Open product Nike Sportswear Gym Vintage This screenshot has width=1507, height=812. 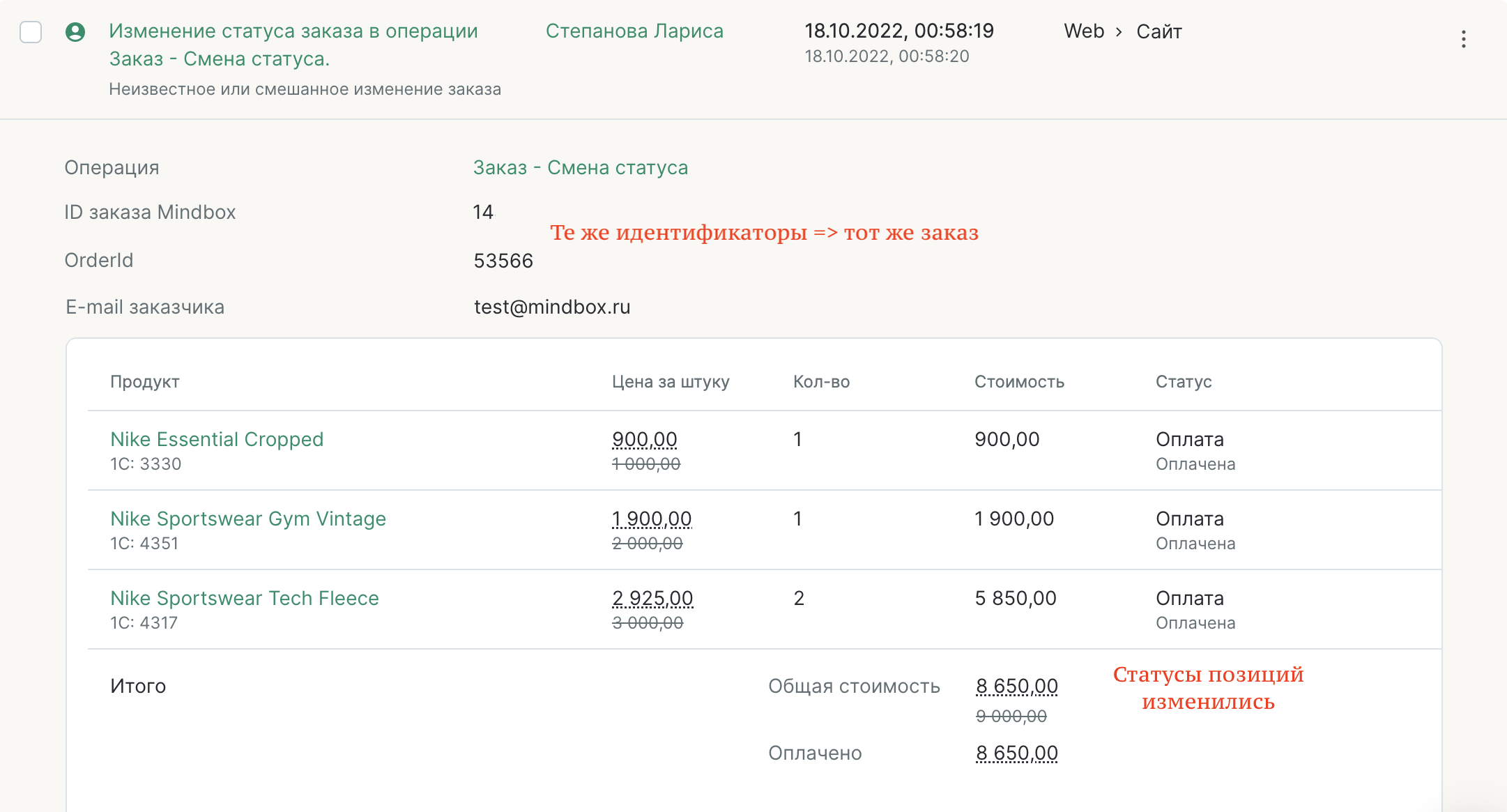pyautogui.click(x=248, y=519)
